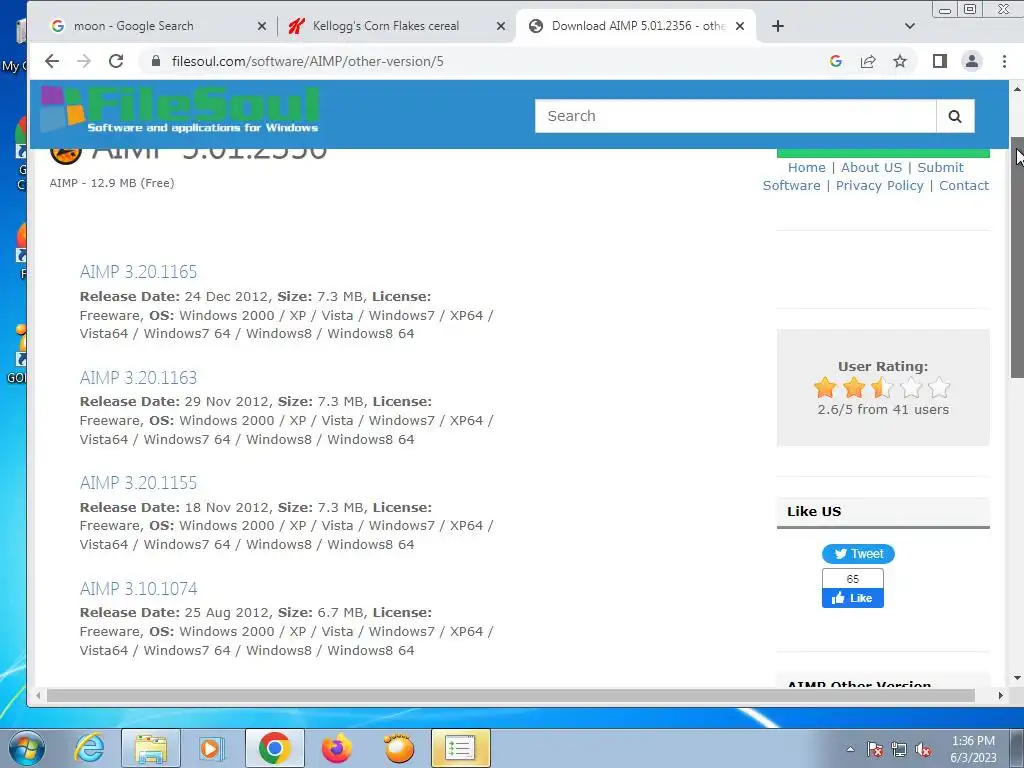Go back with the browser back arrow
This screenshot has width=1024, height=768.
52,61
